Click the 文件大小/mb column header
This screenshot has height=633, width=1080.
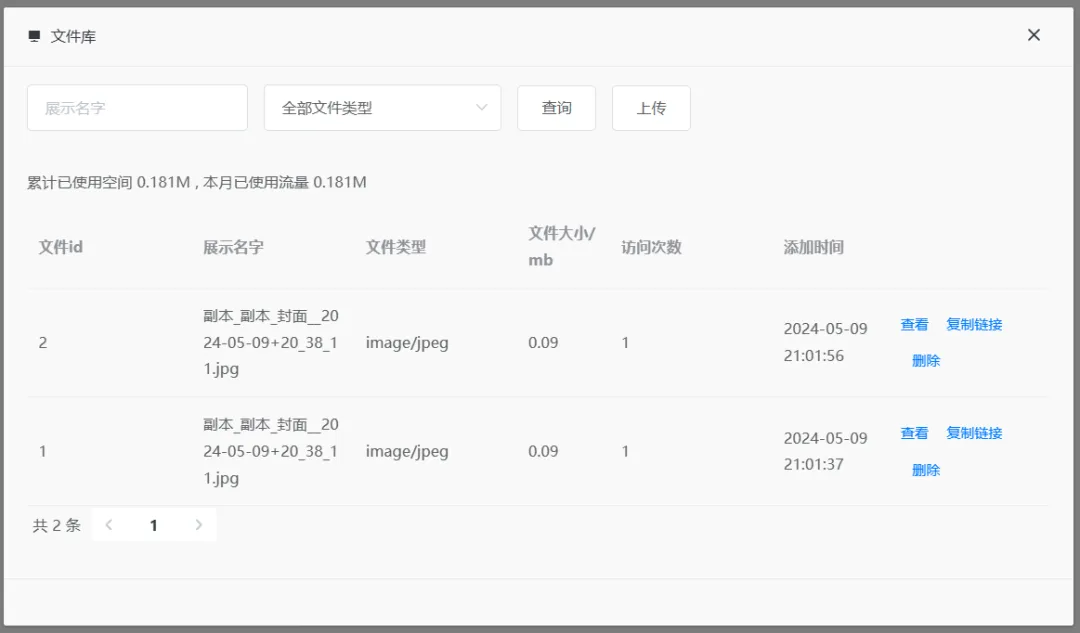tap(561, 247)
